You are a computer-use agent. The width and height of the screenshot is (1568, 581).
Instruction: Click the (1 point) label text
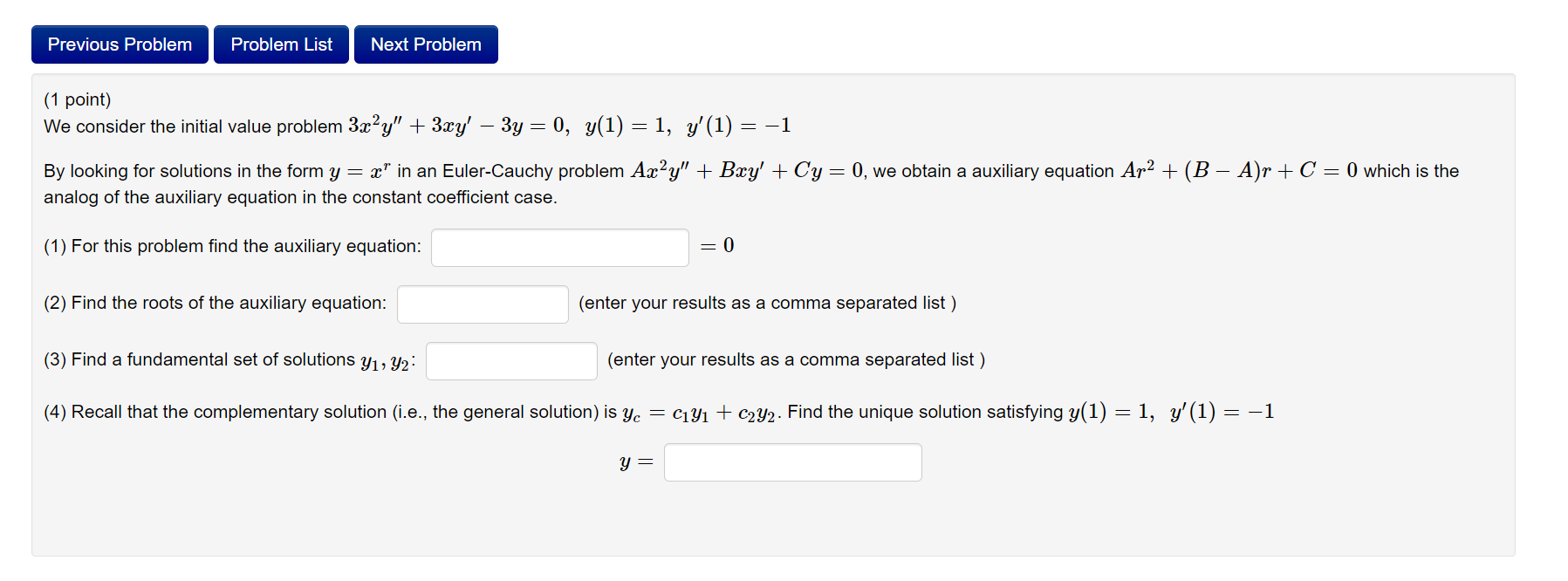(x=77, y=99)
